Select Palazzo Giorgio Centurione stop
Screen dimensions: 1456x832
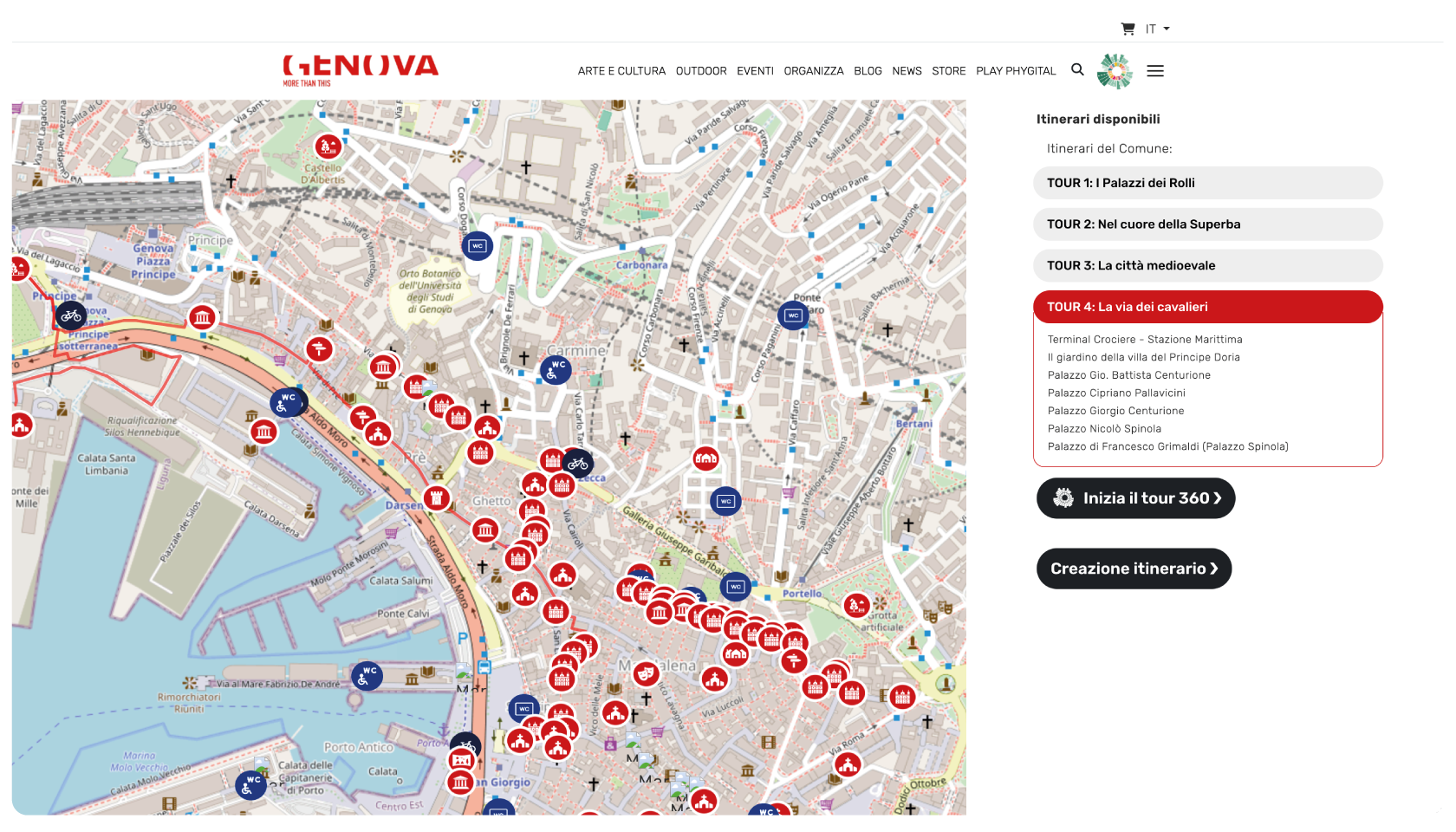1115,411
